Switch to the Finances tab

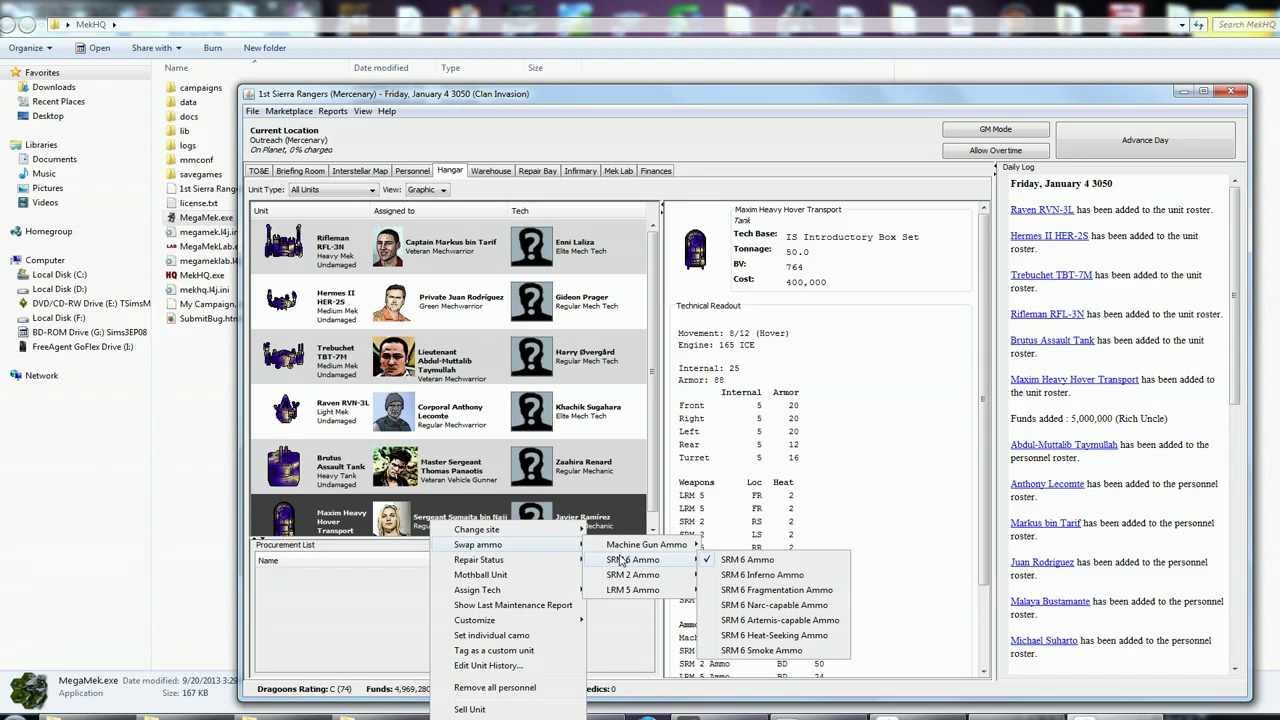(656, 171)
